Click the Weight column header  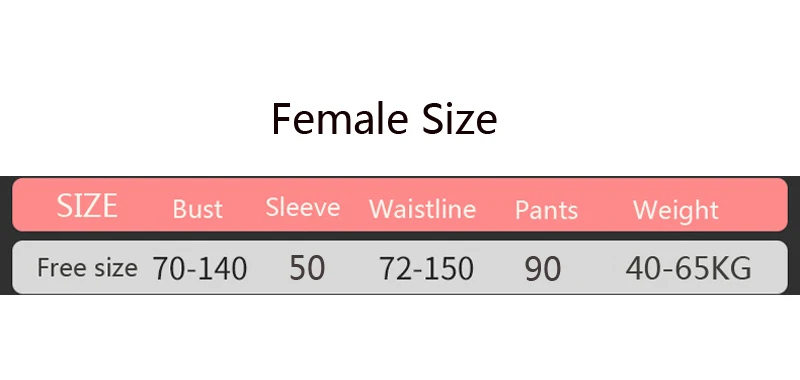[676, 210]
